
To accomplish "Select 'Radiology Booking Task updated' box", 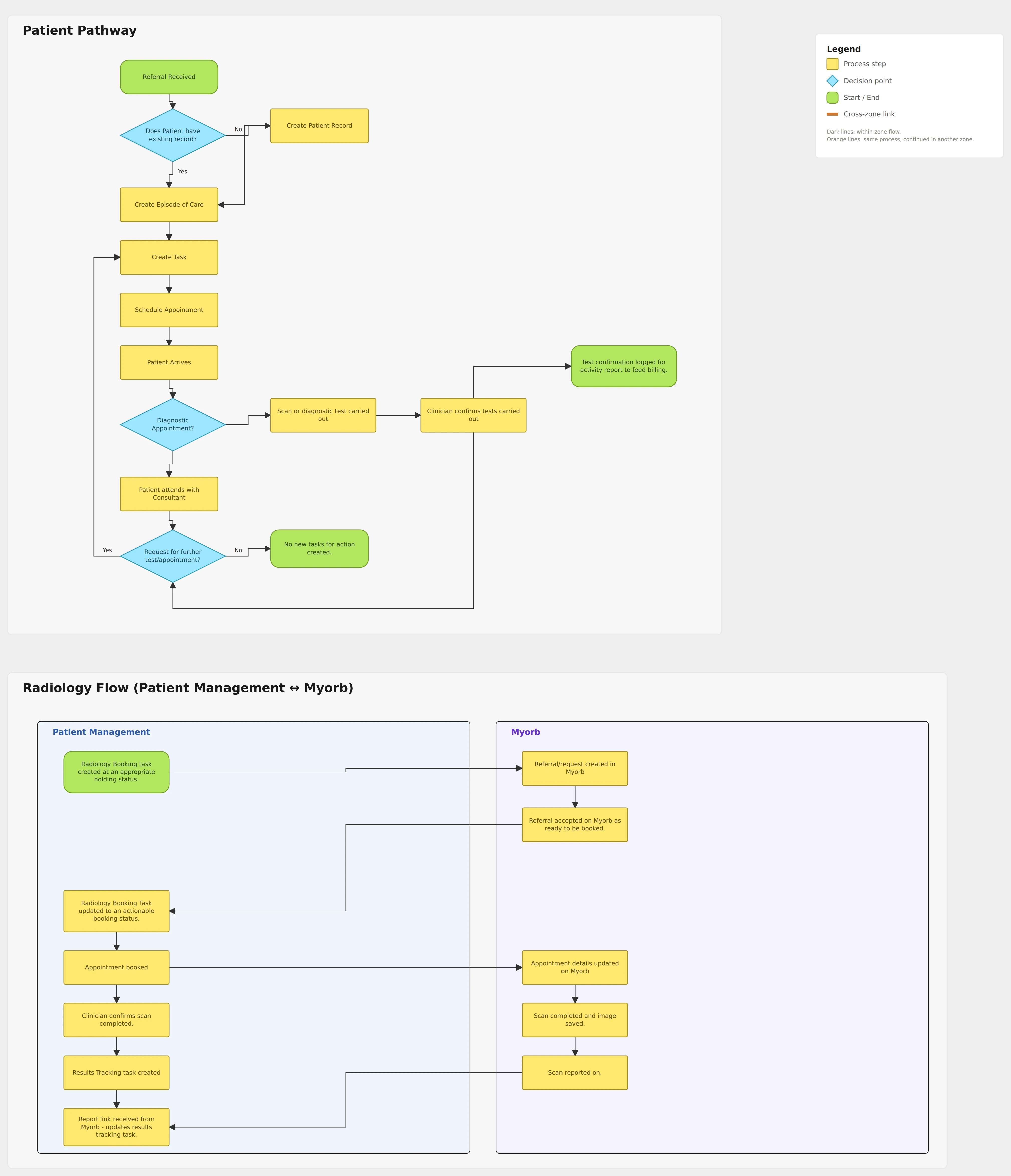I will click(116, 911).
